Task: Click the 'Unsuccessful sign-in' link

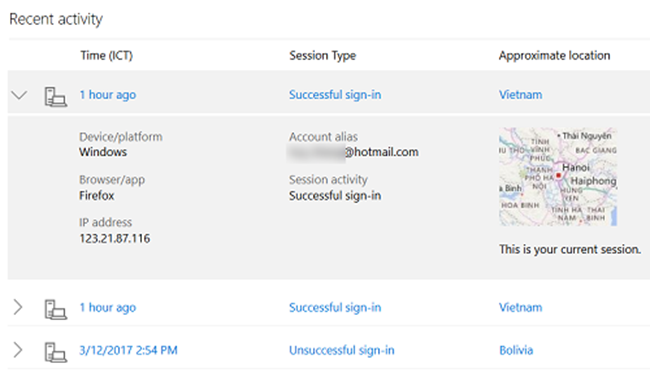Action: (x=342, y=350)
